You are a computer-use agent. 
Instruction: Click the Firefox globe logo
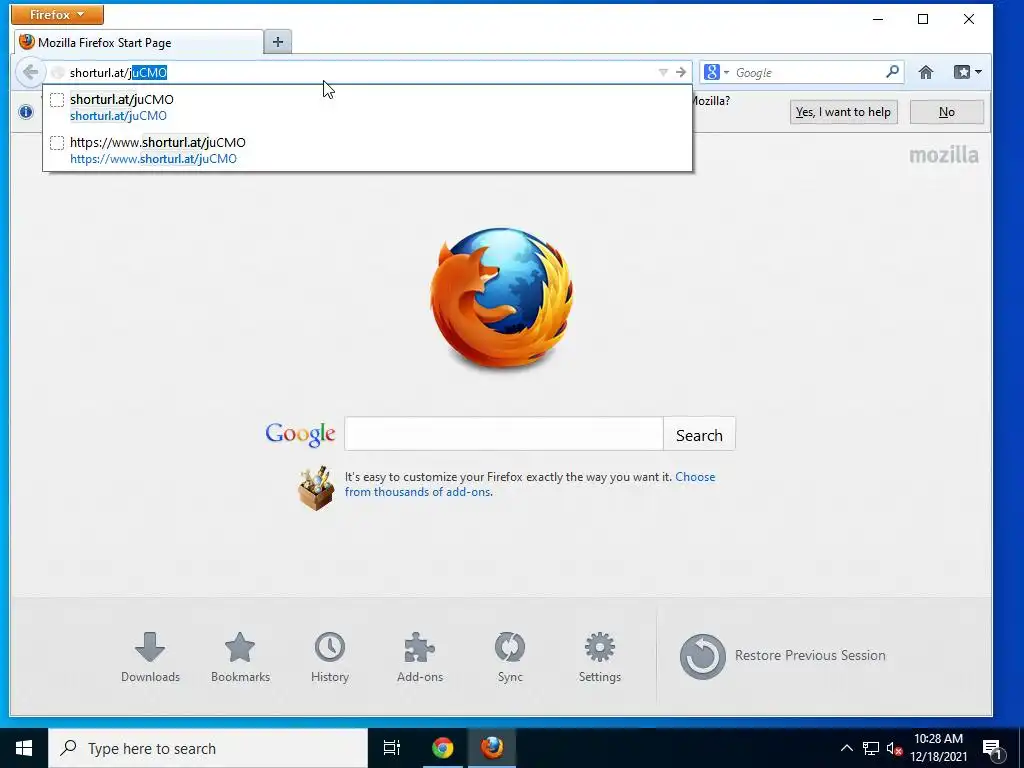pos(502,298)
